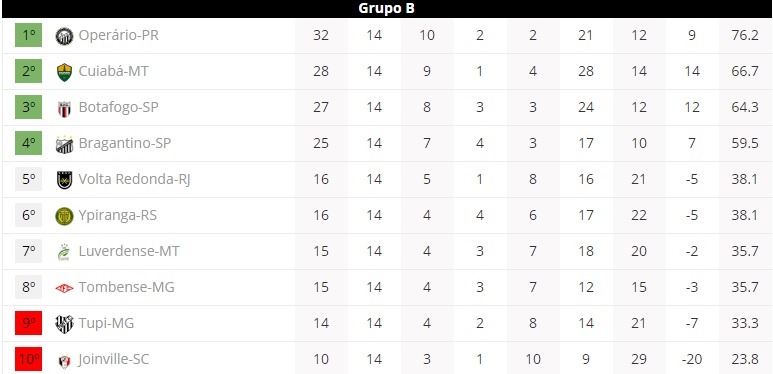The image size is (773, 374).
Task: Open the Operário-PR team link
Action: click(x=119, y=35)
